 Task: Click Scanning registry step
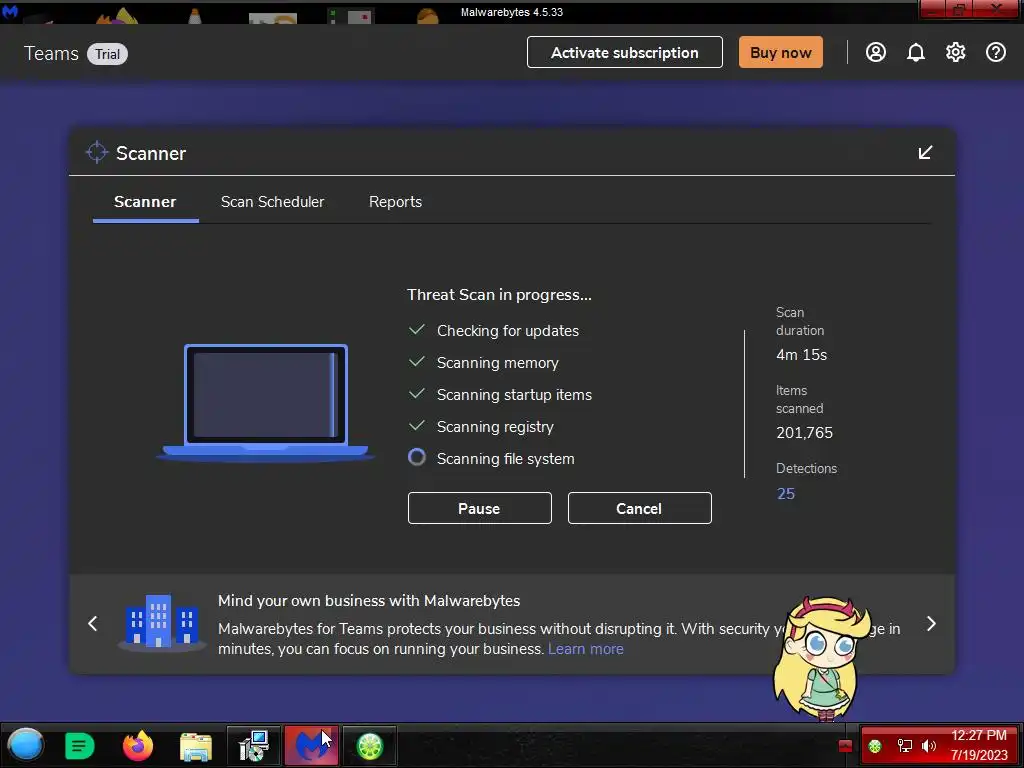(495, 426)
